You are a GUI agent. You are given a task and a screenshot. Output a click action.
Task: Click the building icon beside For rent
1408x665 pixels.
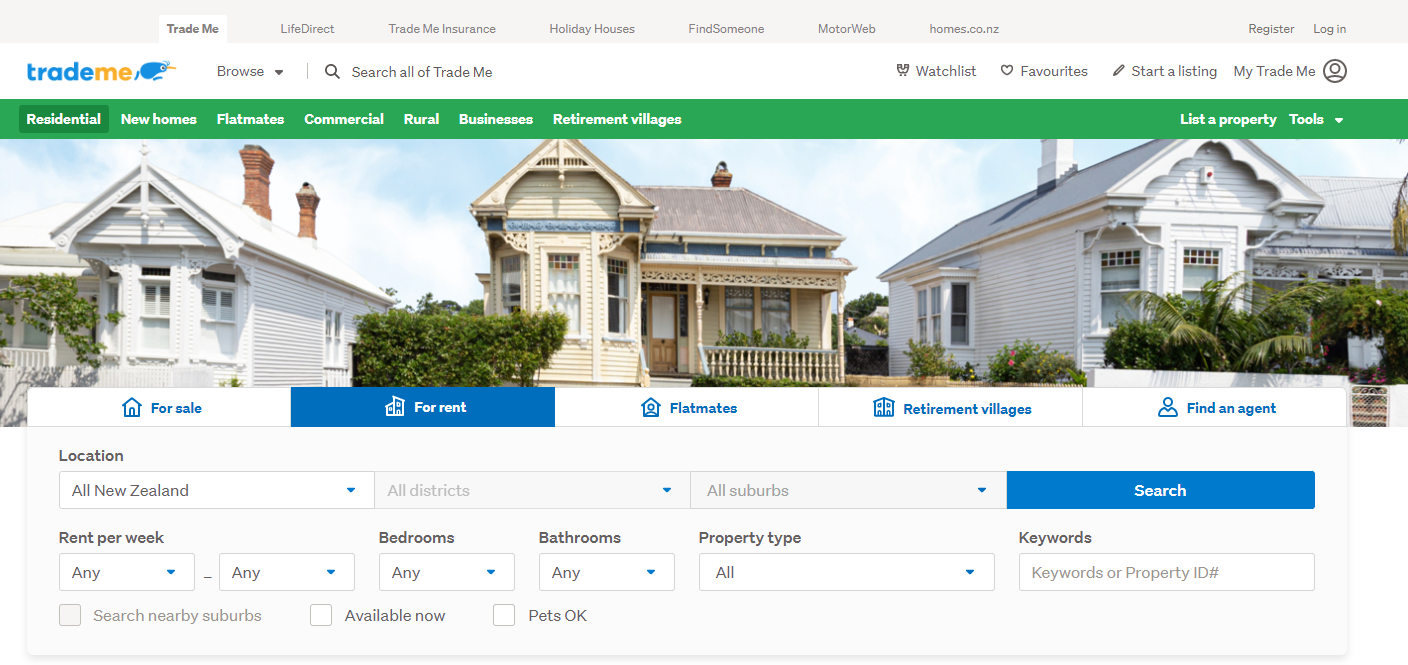pyautogui.click(x=395, y=407)
